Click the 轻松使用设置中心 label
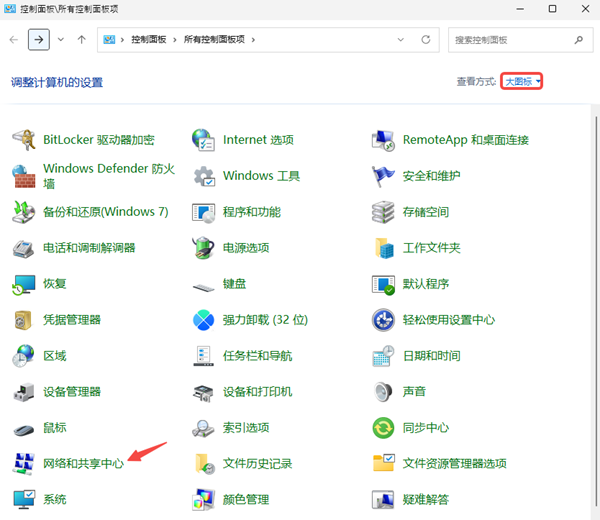Viewport: 600px width, 520px height. [x=448, y=320]
